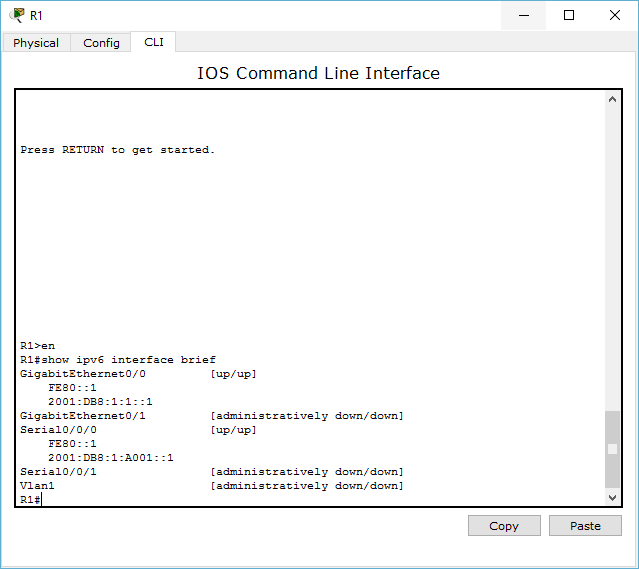
Task: Click the address 2001:DB8:1:1::1
Action: tap(100, 402)
